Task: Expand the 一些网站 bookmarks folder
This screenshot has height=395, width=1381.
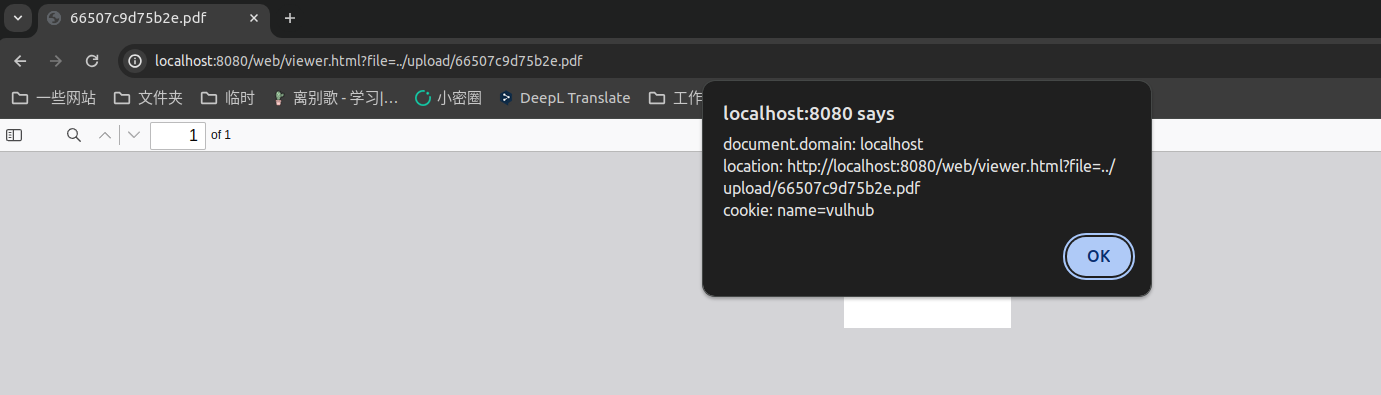Action: click(x=54, y=98)
